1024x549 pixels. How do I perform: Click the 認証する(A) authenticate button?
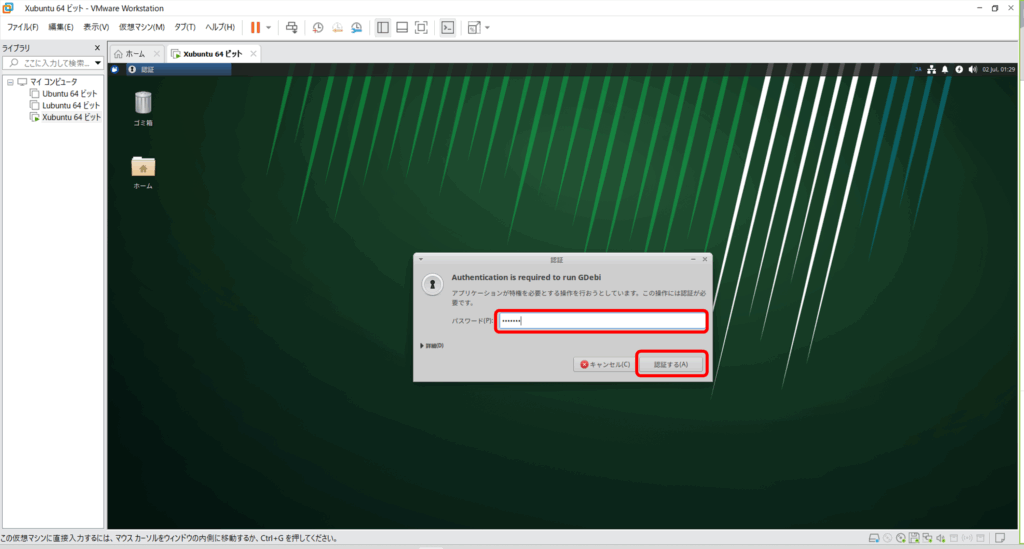[x=671, y=364]
